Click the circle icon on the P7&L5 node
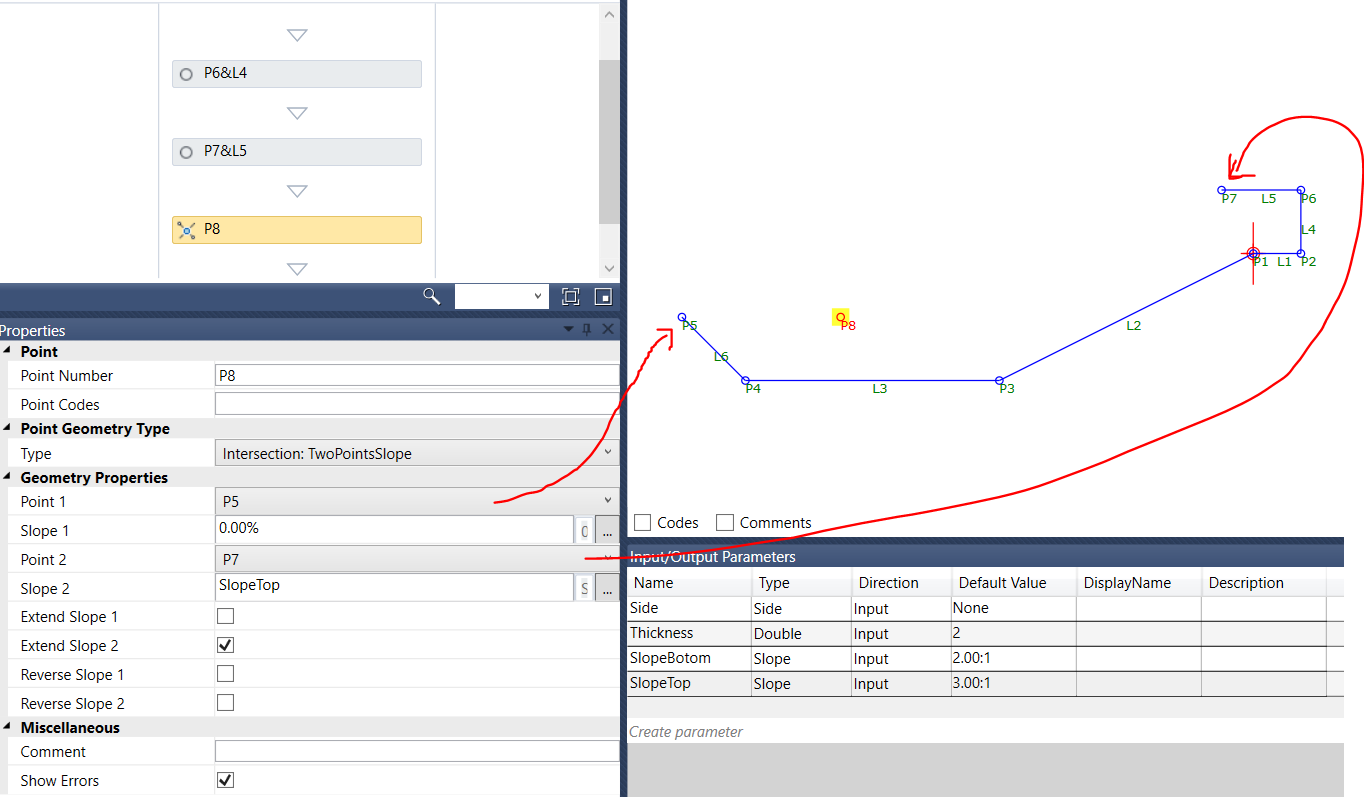 (x=186, y=150)
